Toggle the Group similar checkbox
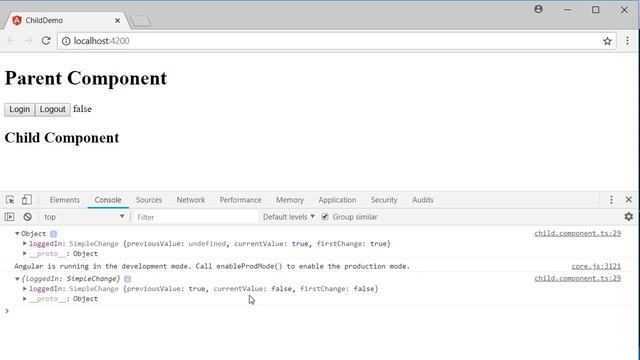The image size is (640, 360). (325, 217)
